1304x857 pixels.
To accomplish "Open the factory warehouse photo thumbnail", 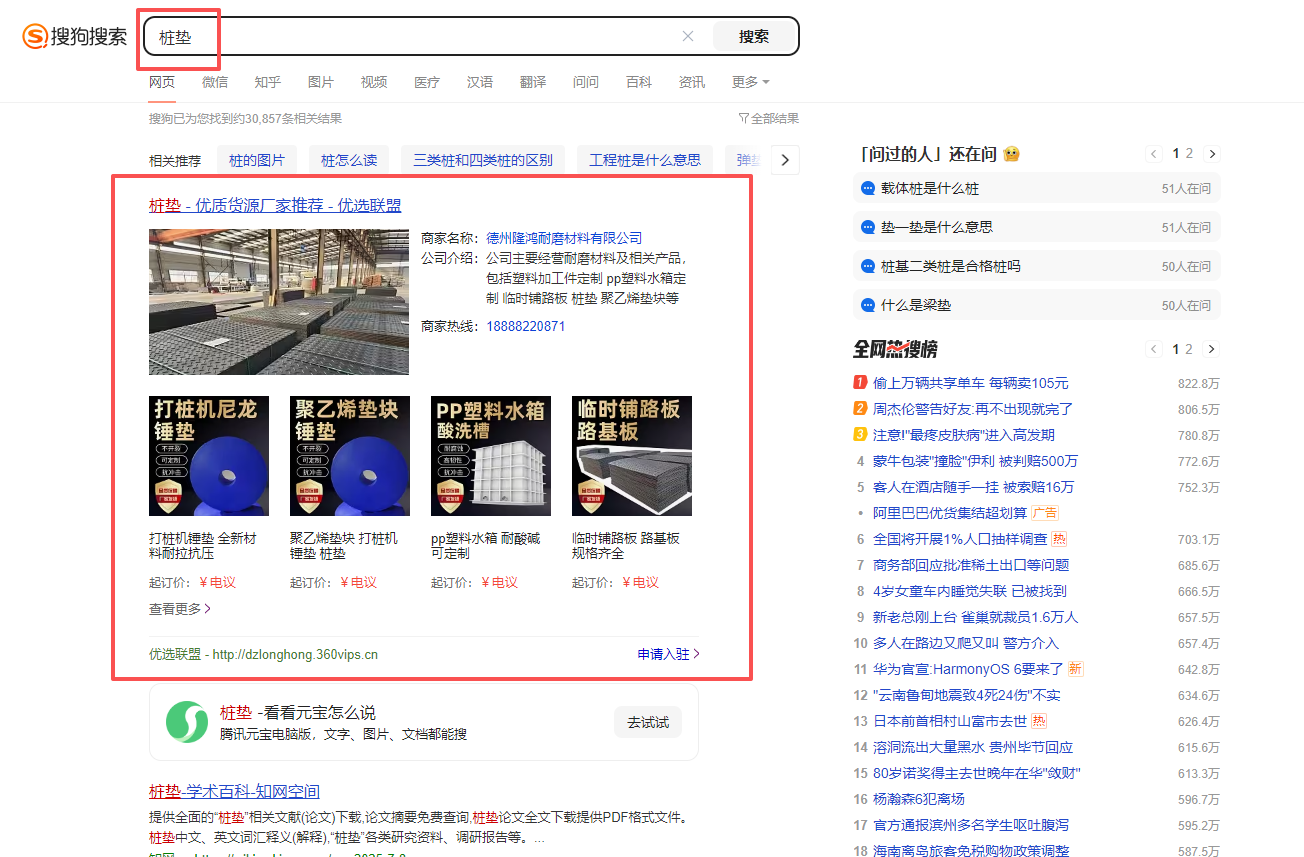I will [279, 302].
